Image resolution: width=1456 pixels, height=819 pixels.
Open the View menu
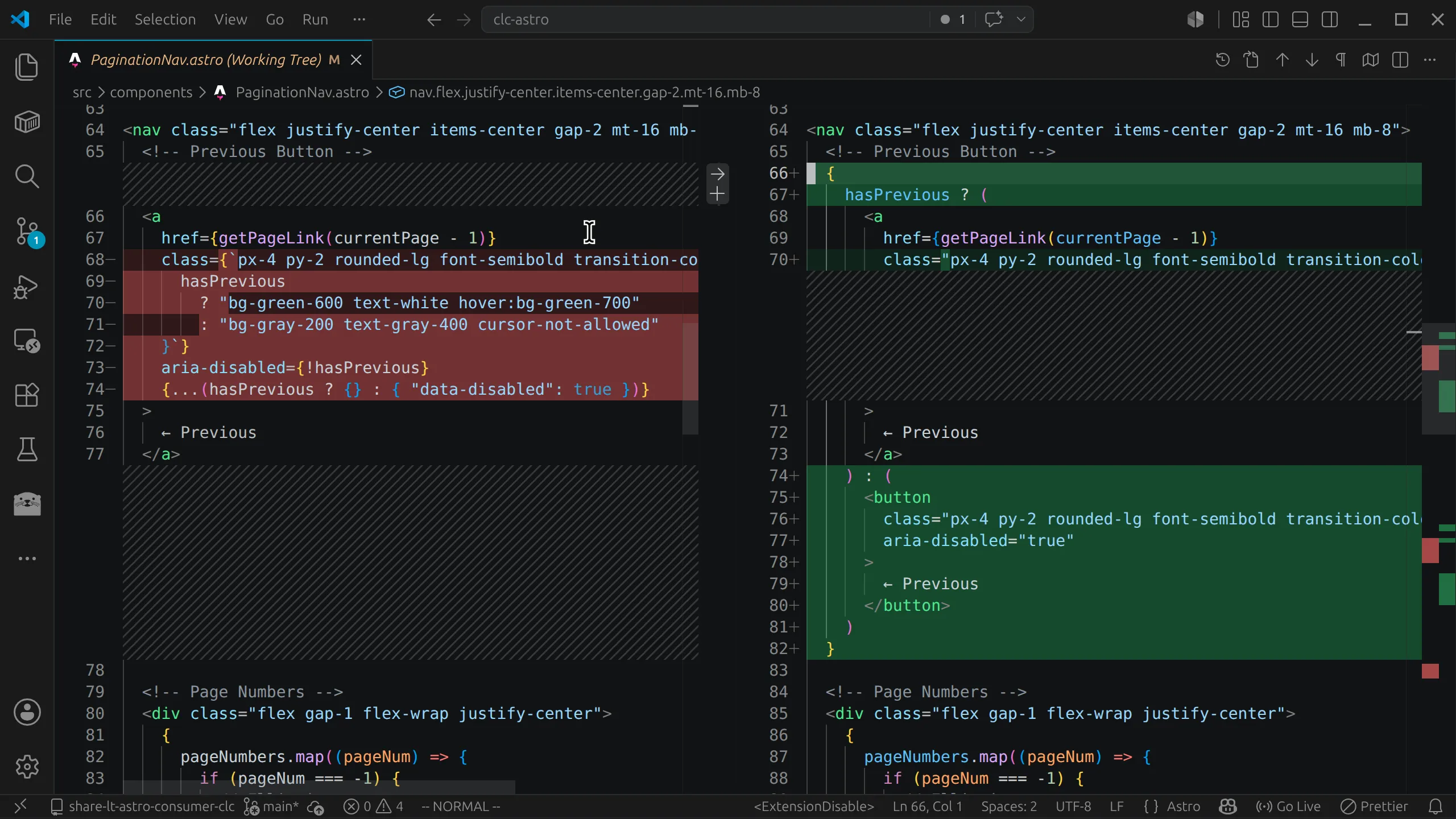point(230,19)
